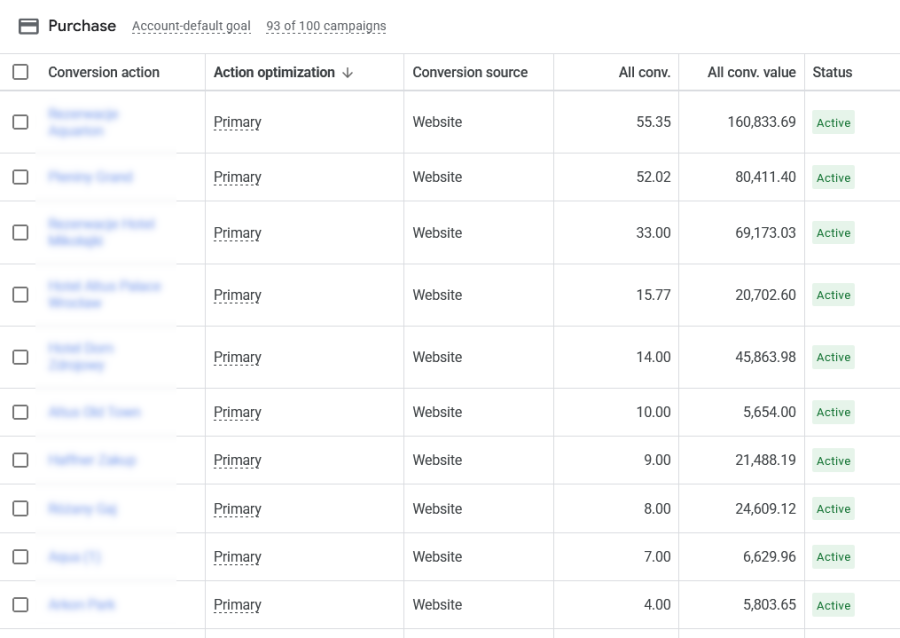900x638 pixels.
Task: Open the Account-default goal setting
Action: (x=191, y=26)
